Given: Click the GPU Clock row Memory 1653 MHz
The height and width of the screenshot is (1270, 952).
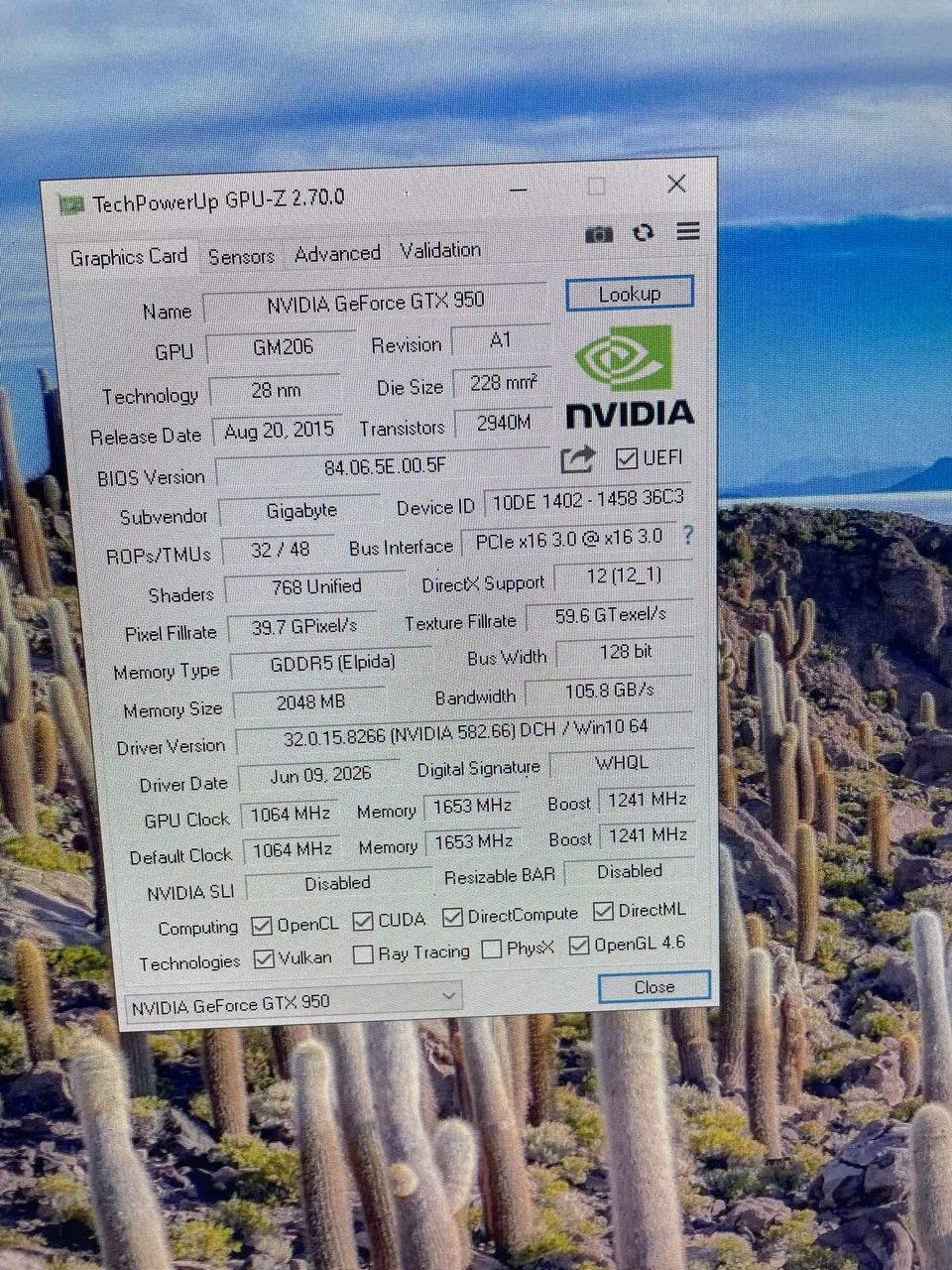Looking at the screenshot, I should [472, 807].
